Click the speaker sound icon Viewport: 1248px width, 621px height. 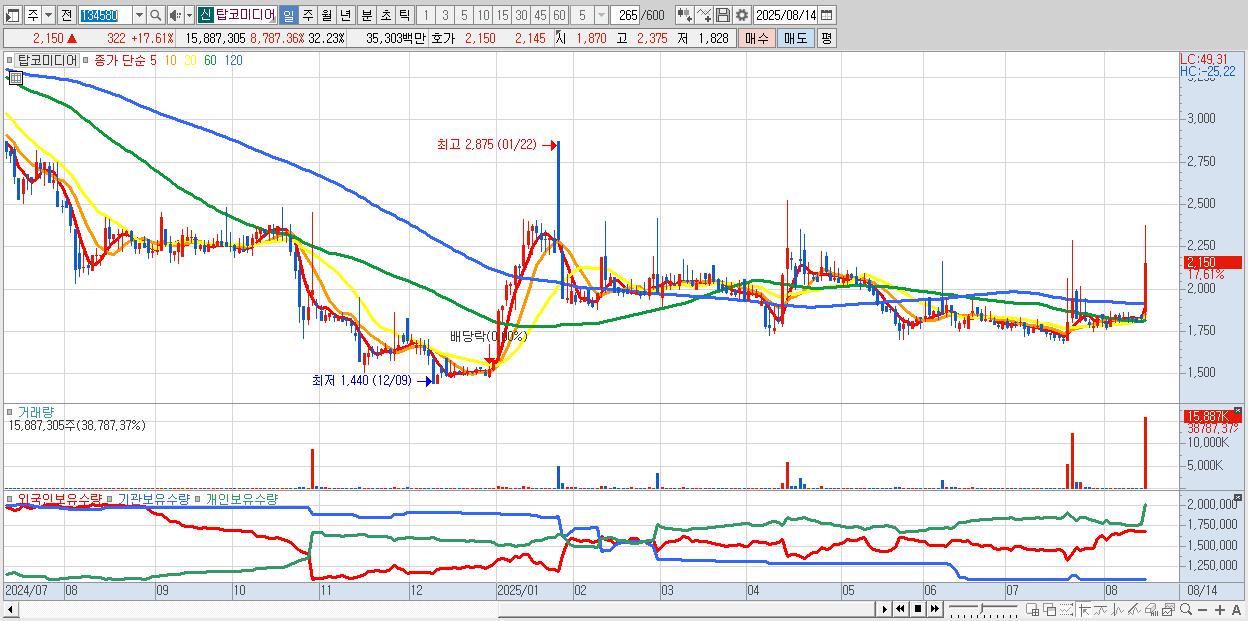point(175,15)
